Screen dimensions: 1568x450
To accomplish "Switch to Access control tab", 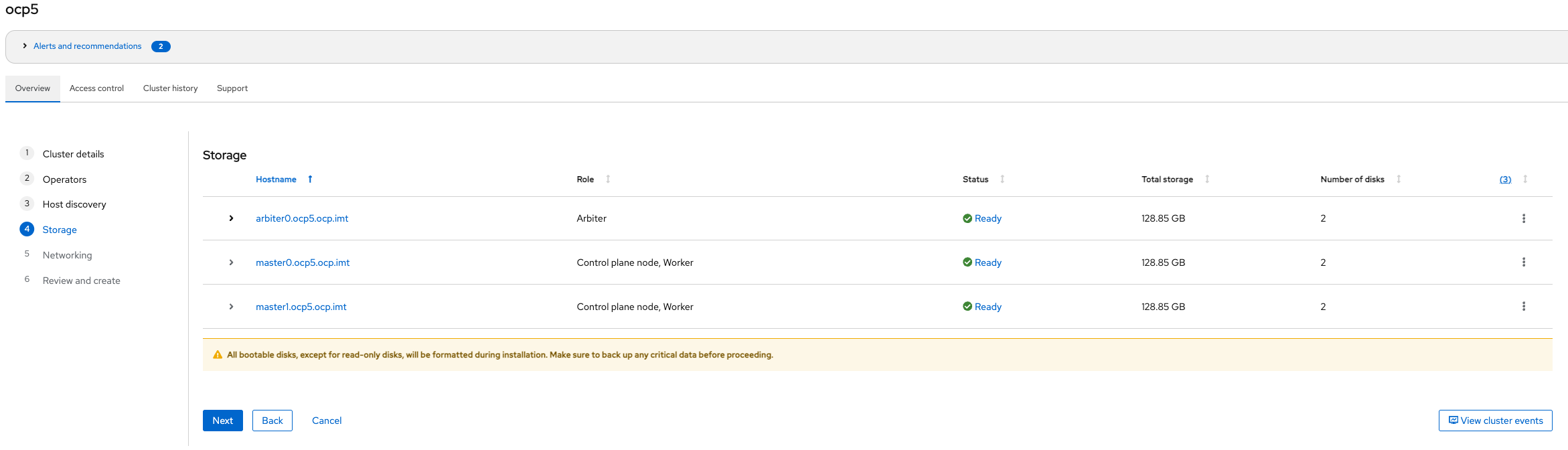I will coord(96,88).
